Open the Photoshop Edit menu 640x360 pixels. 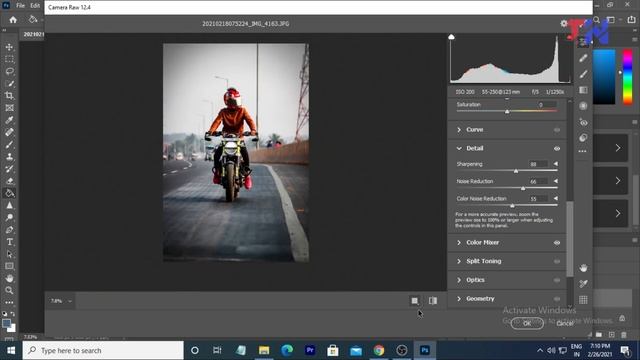pos(35,6)
